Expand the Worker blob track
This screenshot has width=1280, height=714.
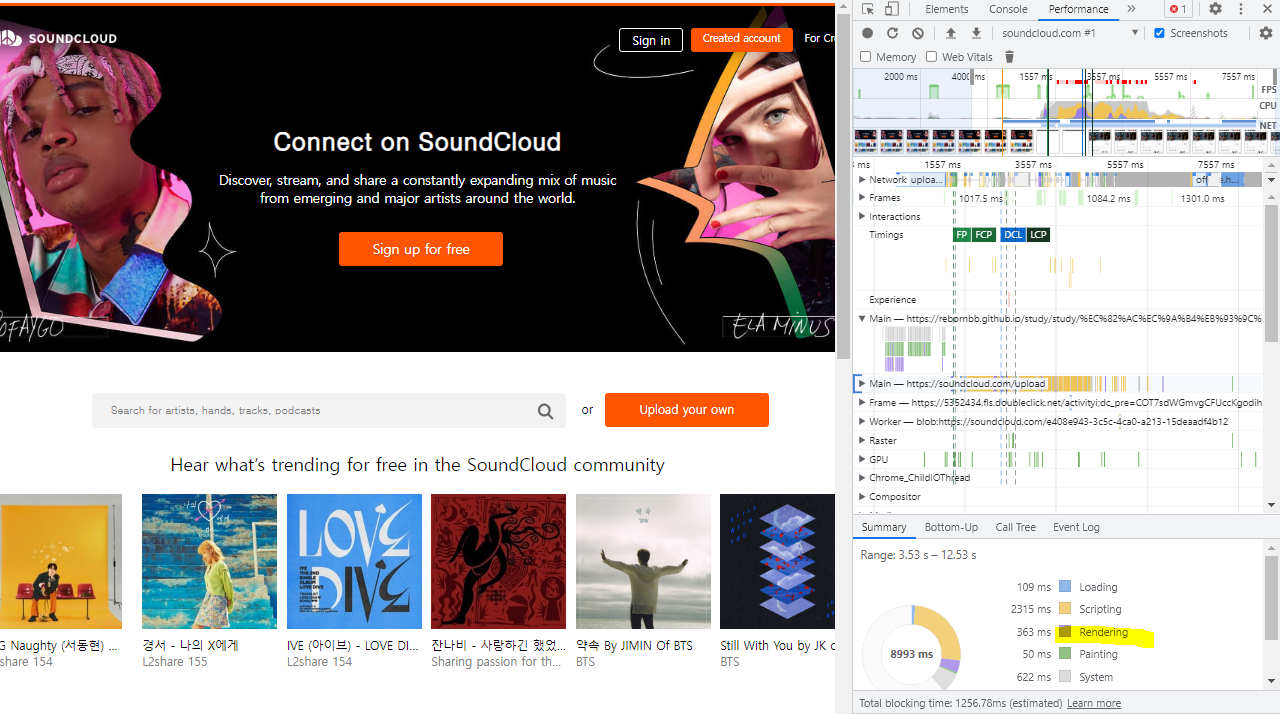point(862,422)
